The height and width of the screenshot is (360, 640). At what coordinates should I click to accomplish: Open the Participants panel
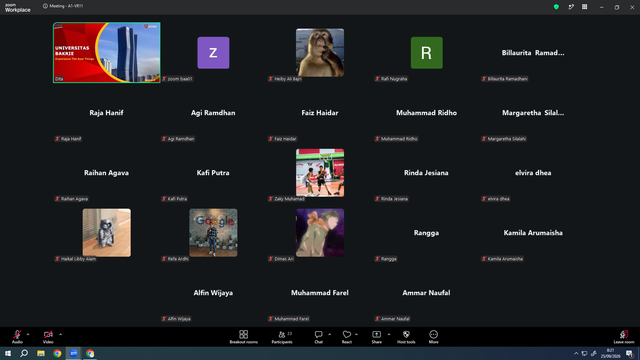(282, 337)
